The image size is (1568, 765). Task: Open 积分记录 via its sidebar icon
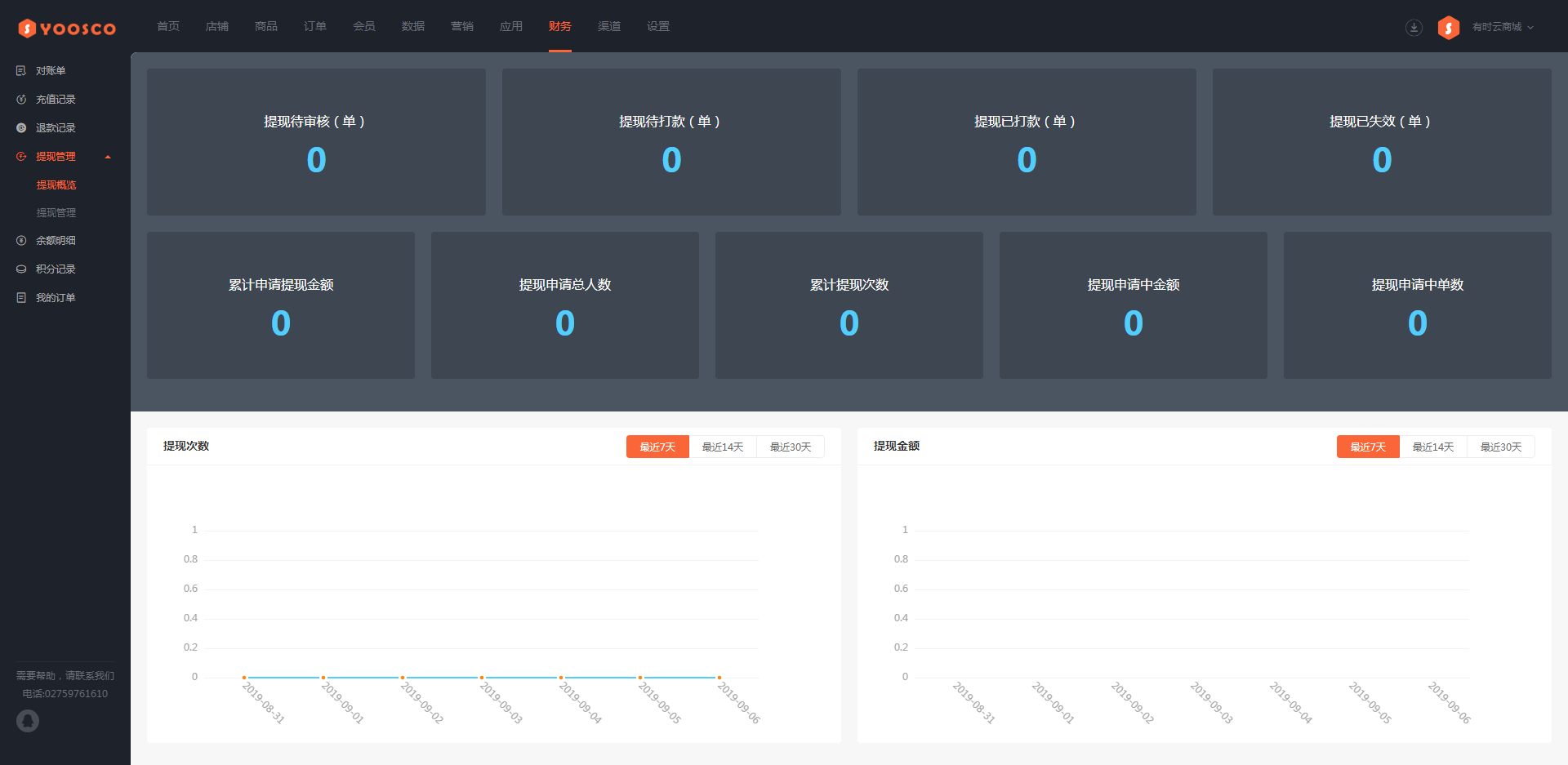(21, 269)
